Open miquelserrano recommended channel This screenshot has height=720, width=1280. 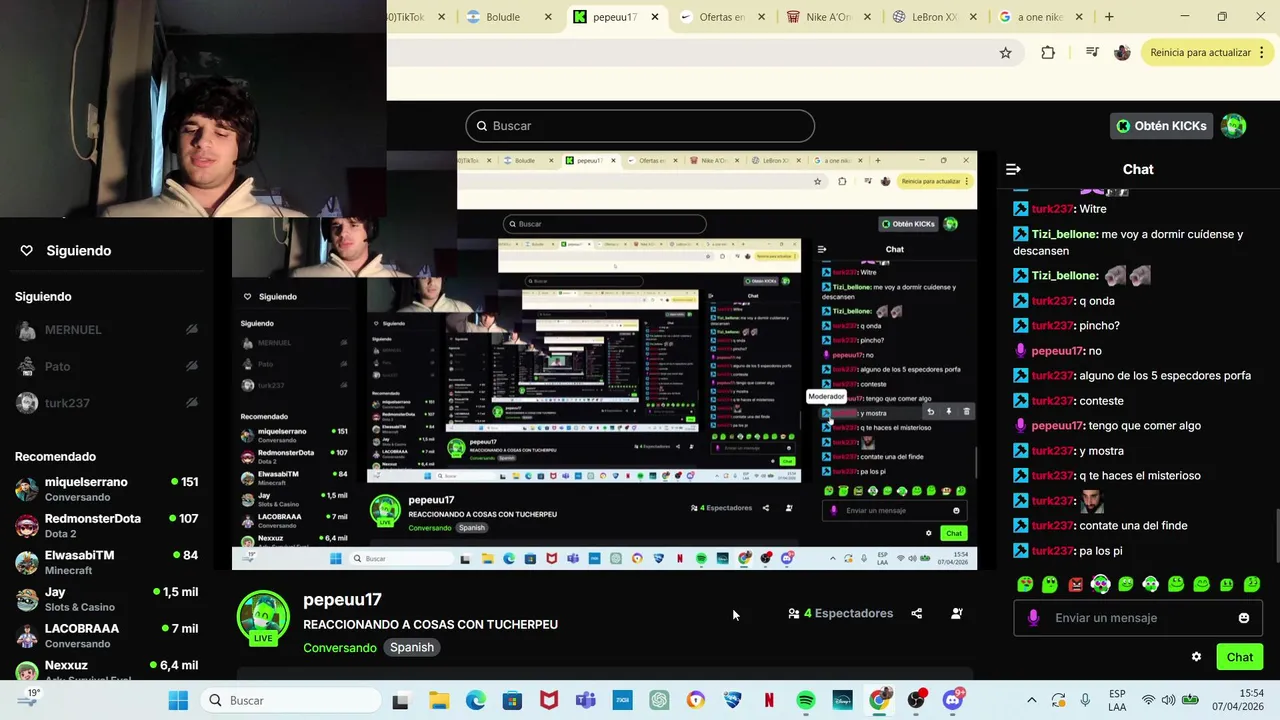point(106,489)
